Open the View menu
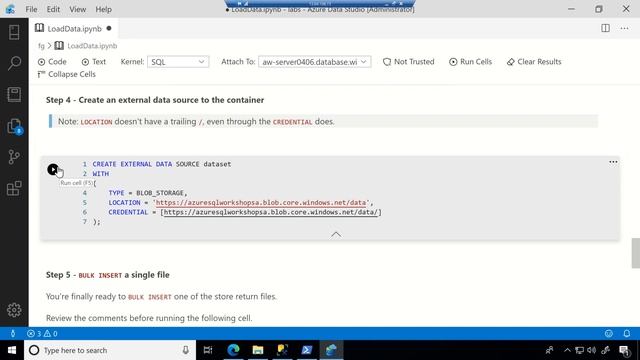640x360 pixels. coord(77,9)
